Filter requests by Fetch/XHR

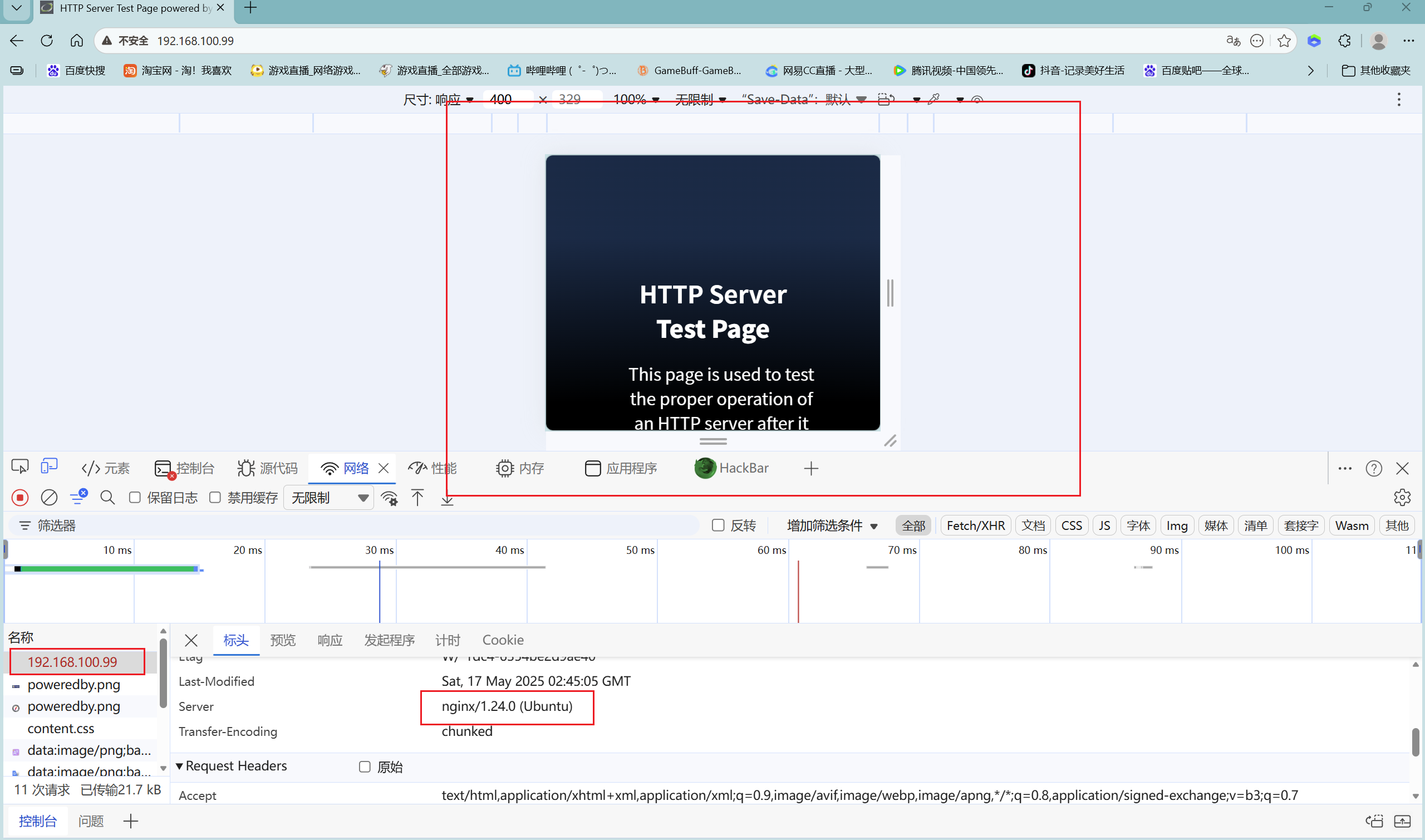pyautogui.click(x=975, y=526)
